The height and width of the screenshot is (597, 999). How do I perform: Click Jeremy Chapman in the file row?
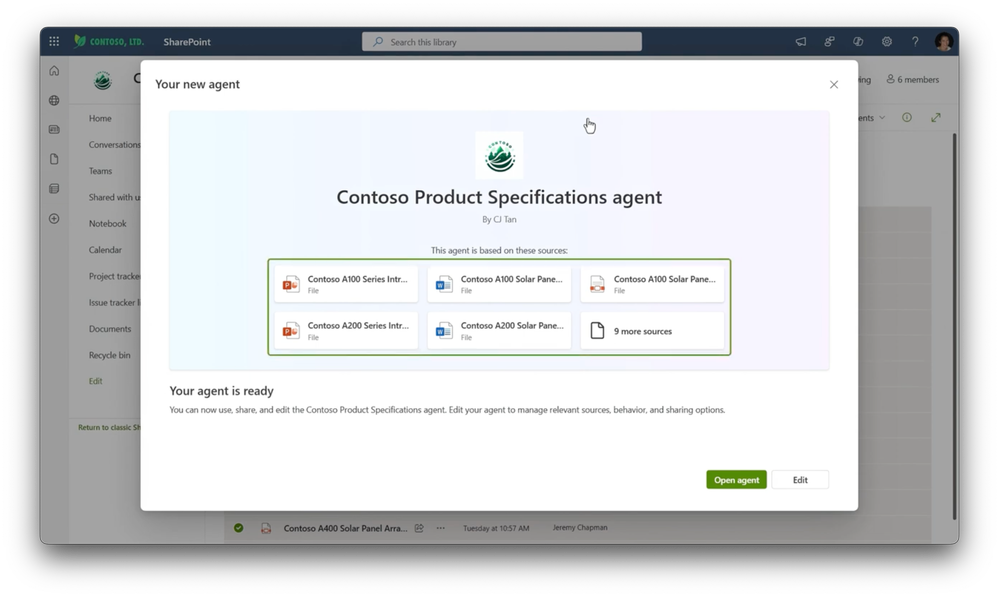(x=580, y=528)
